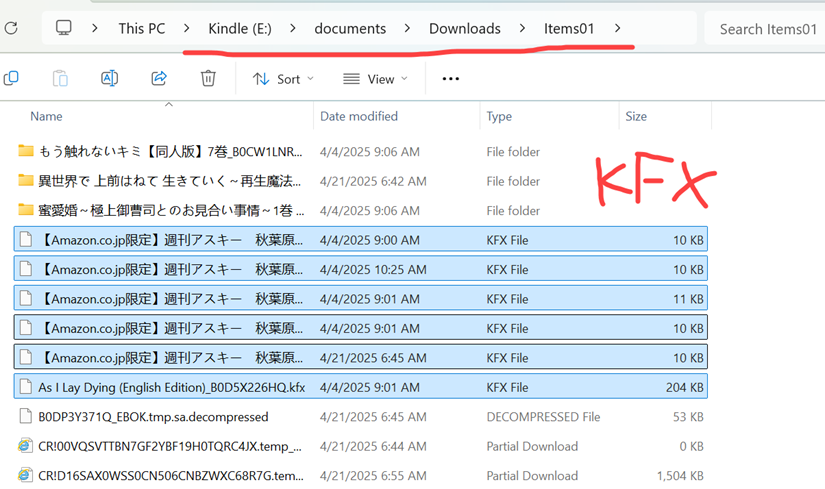Sort files by Size column header
The image size is (825, 489).
[636, 117]
